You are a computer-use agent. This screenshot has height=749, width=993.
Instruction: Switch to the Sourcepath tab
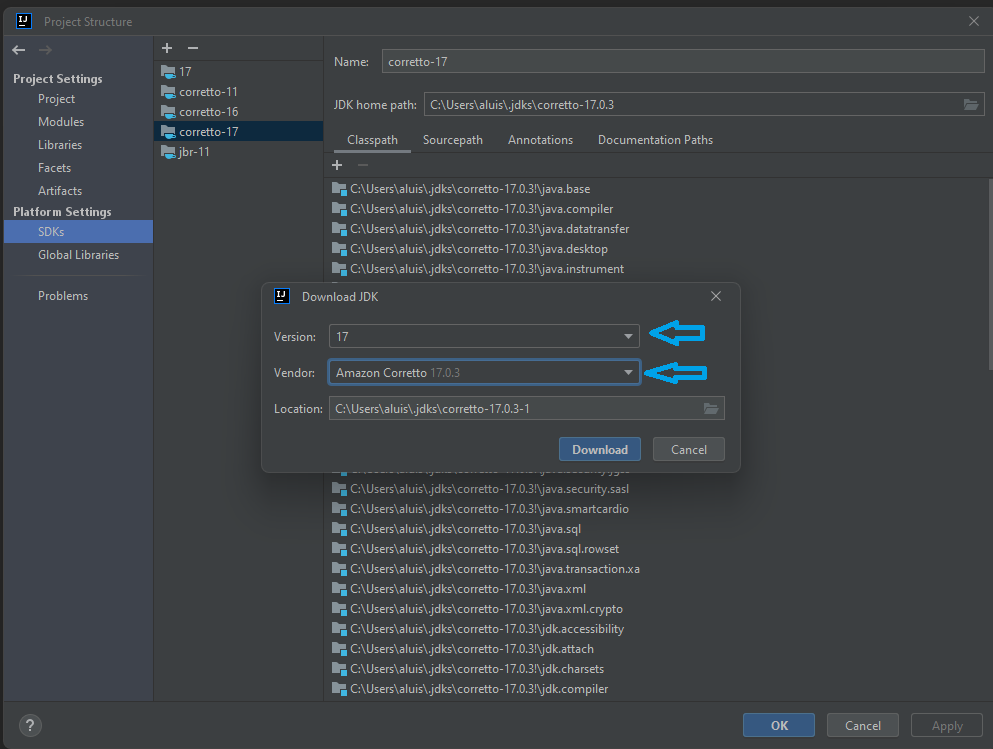(x=453, y=140)
